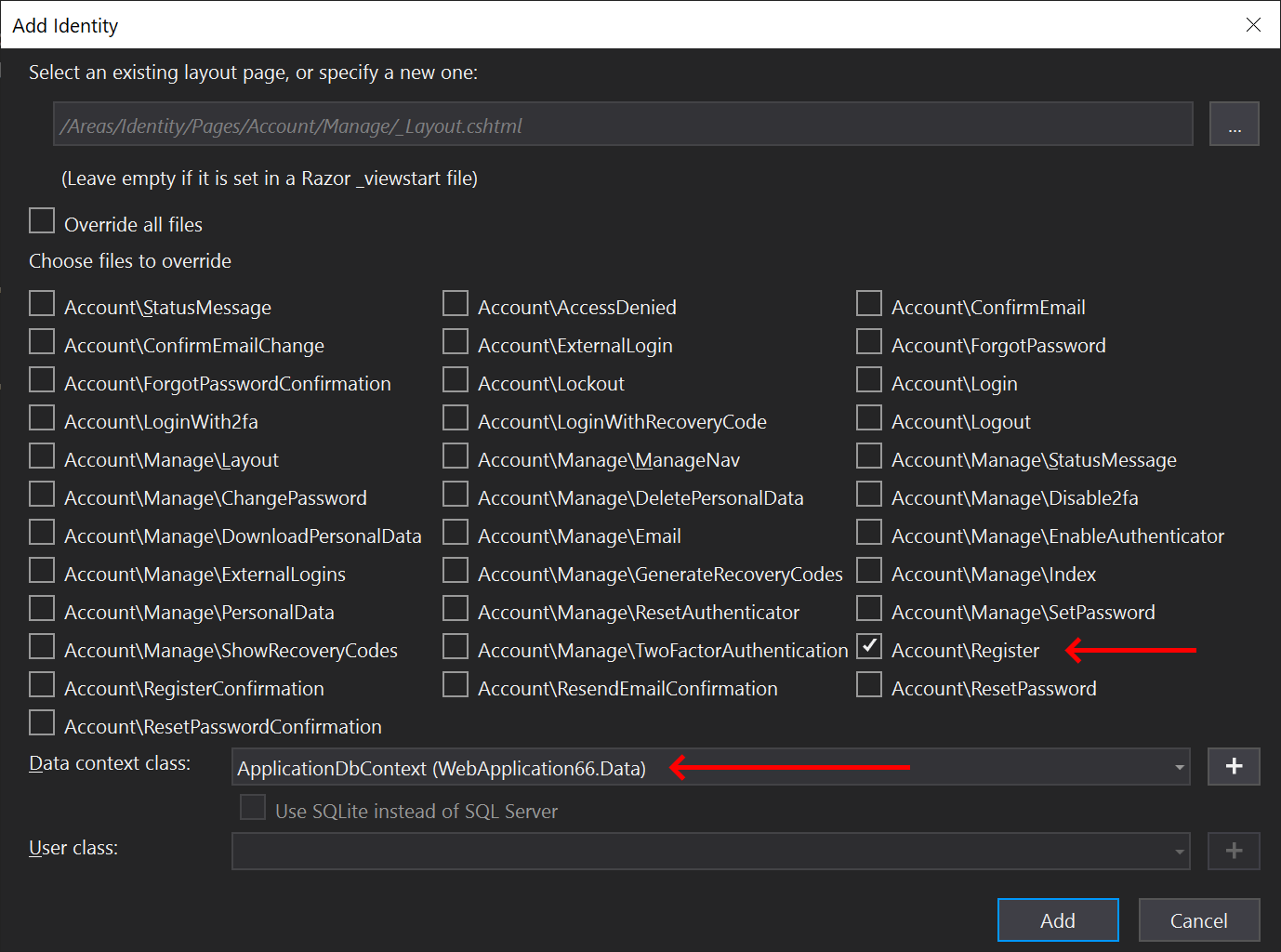This screenshot has width=1281, height=952.
Task: Check Account\Manage\TwoFactorAuthentication
Action: [456, 646]
